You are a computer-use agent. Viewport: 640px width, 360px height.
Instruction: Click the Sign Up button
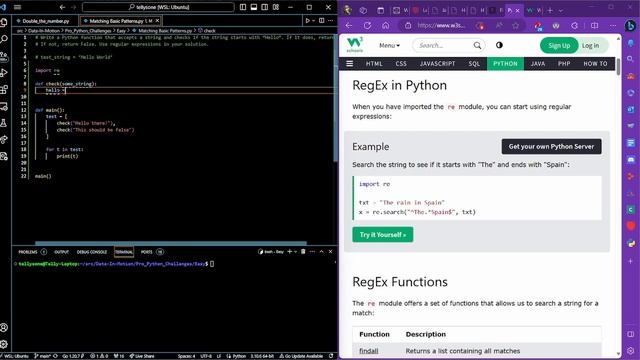pyautogui.click(x=559, y=45)
